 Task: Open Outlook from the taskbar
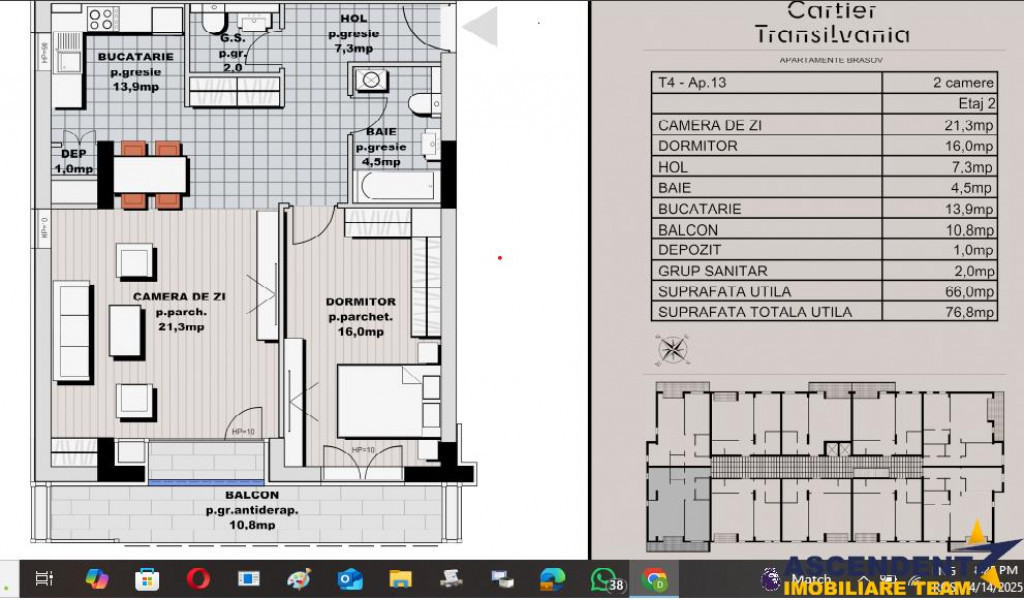pyautogui.click(x=350, y=579)
